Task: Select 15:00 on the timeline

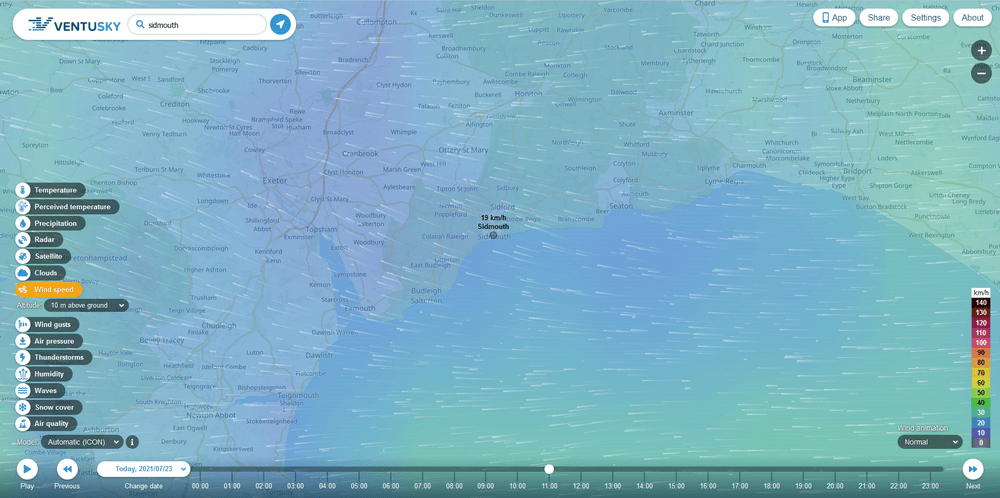Action: (676, 486)
